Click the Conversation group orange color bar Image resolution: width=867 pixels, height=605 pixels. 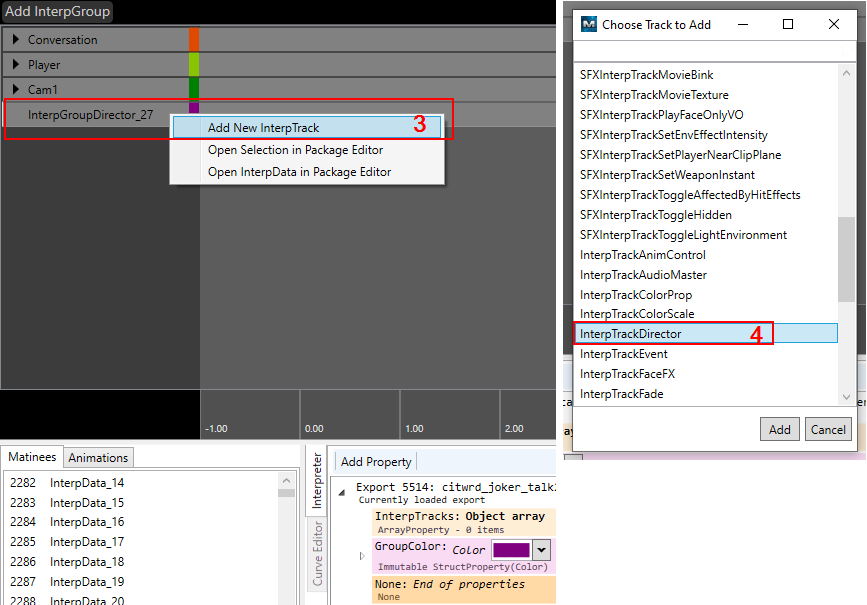[x=194, y=39]
